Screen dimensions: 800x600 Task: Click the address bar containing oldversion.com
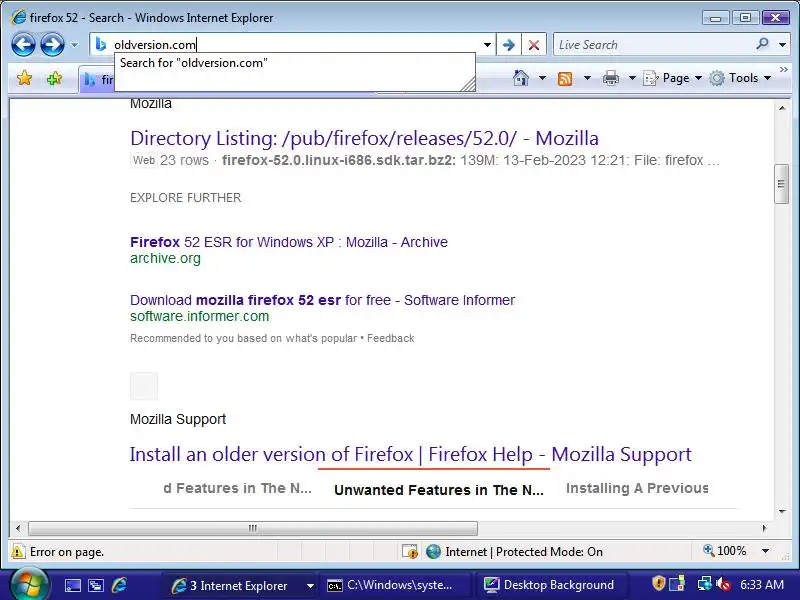(296, 45)
